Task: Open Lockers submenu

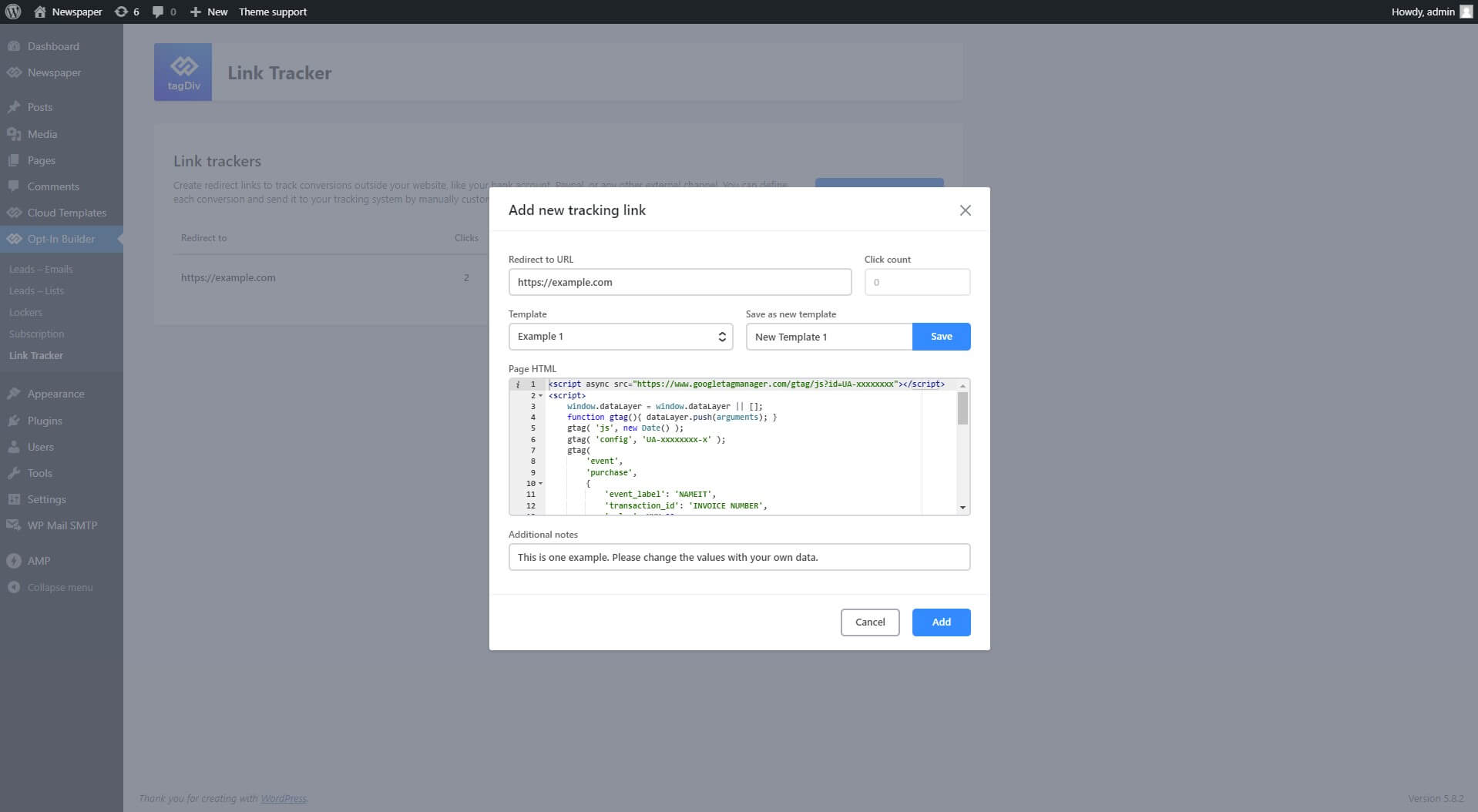Action: (x=25, y=312)
